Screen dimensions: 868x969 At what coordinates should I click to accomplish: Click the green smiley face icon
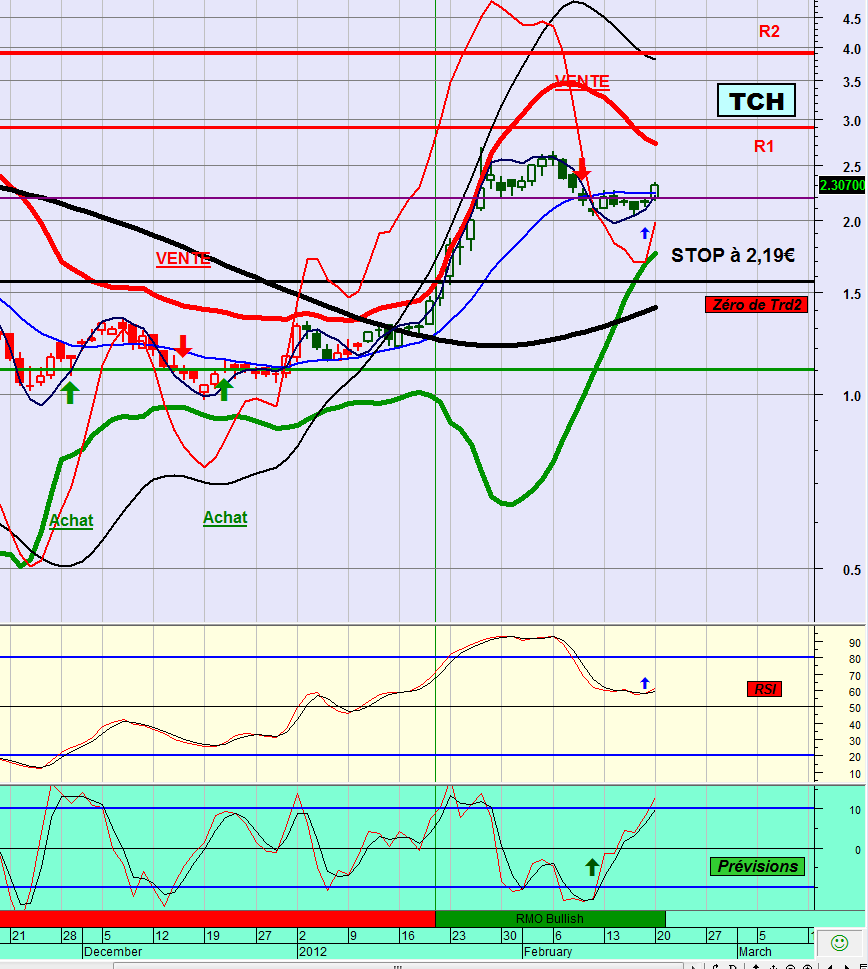coord(839,942)
